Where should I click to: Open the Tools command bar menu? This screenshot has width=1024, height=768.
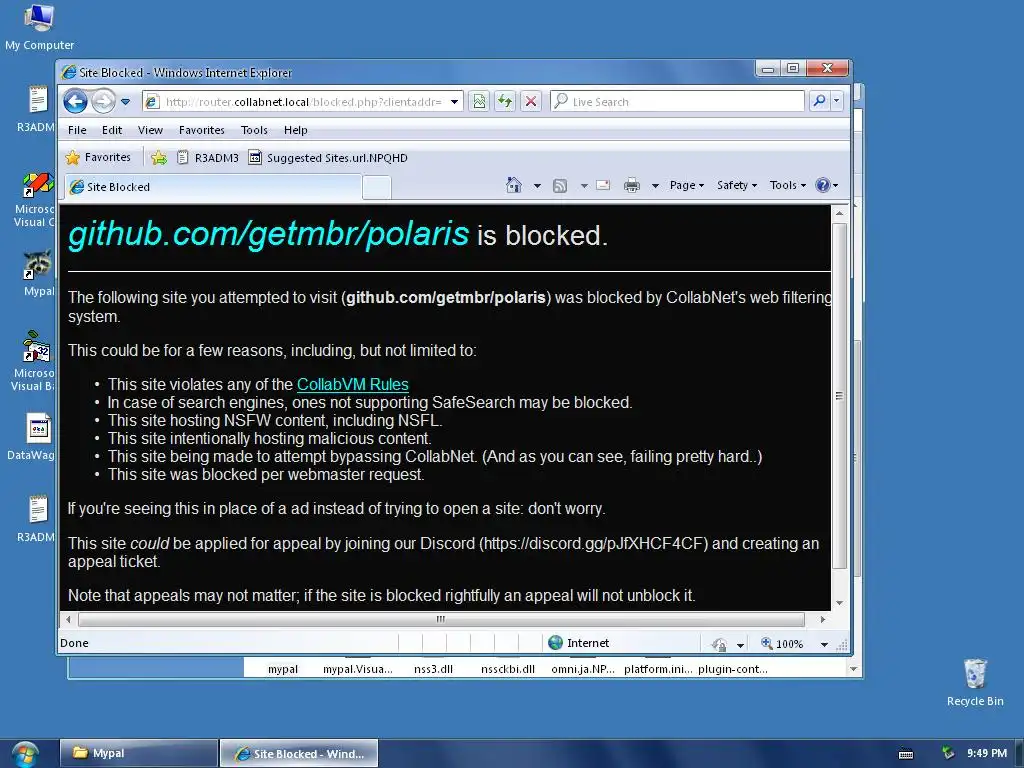click(788, 185)
